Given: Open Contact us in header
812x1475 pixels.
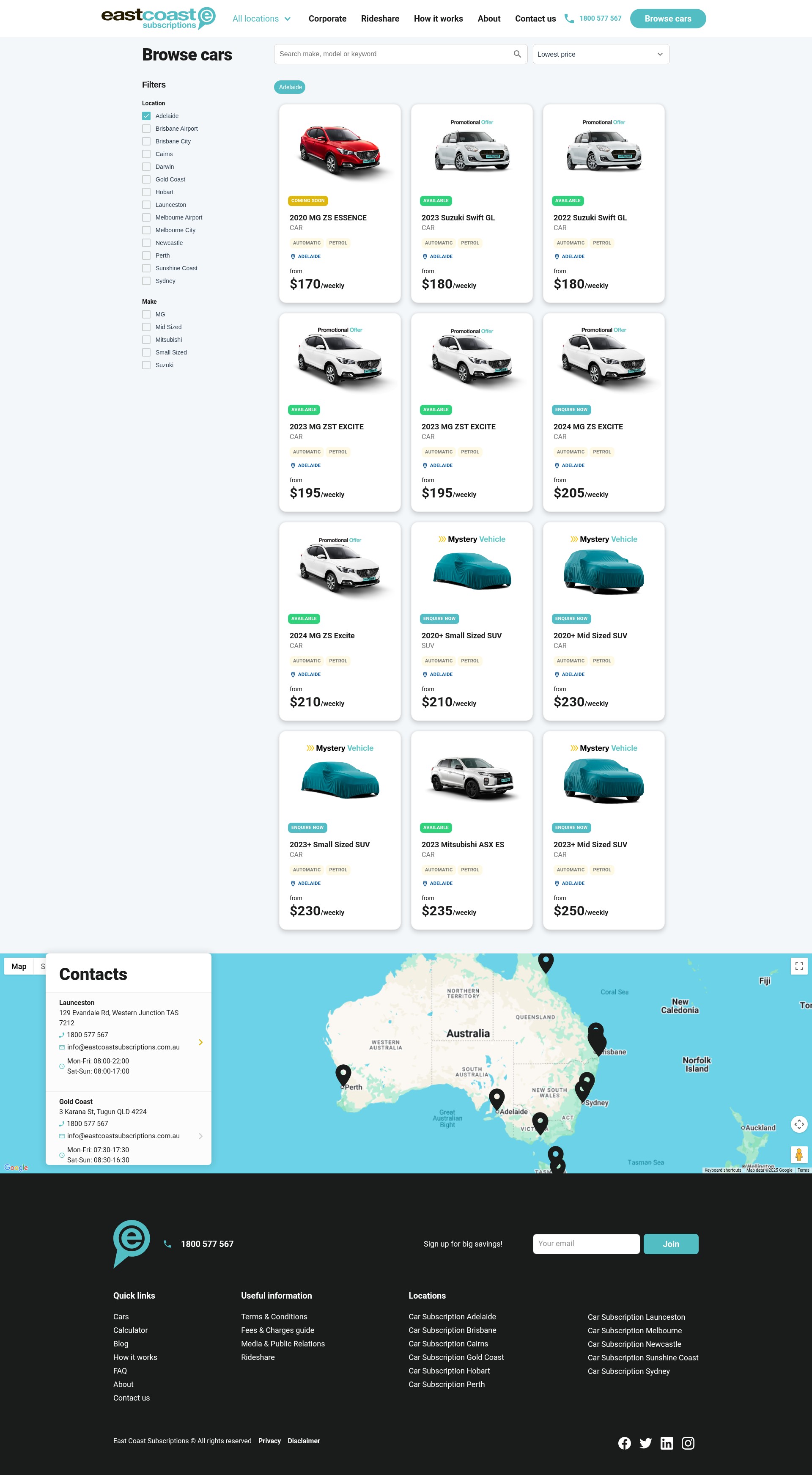Looking at the screenshot, I should click(x=535, y=19).
